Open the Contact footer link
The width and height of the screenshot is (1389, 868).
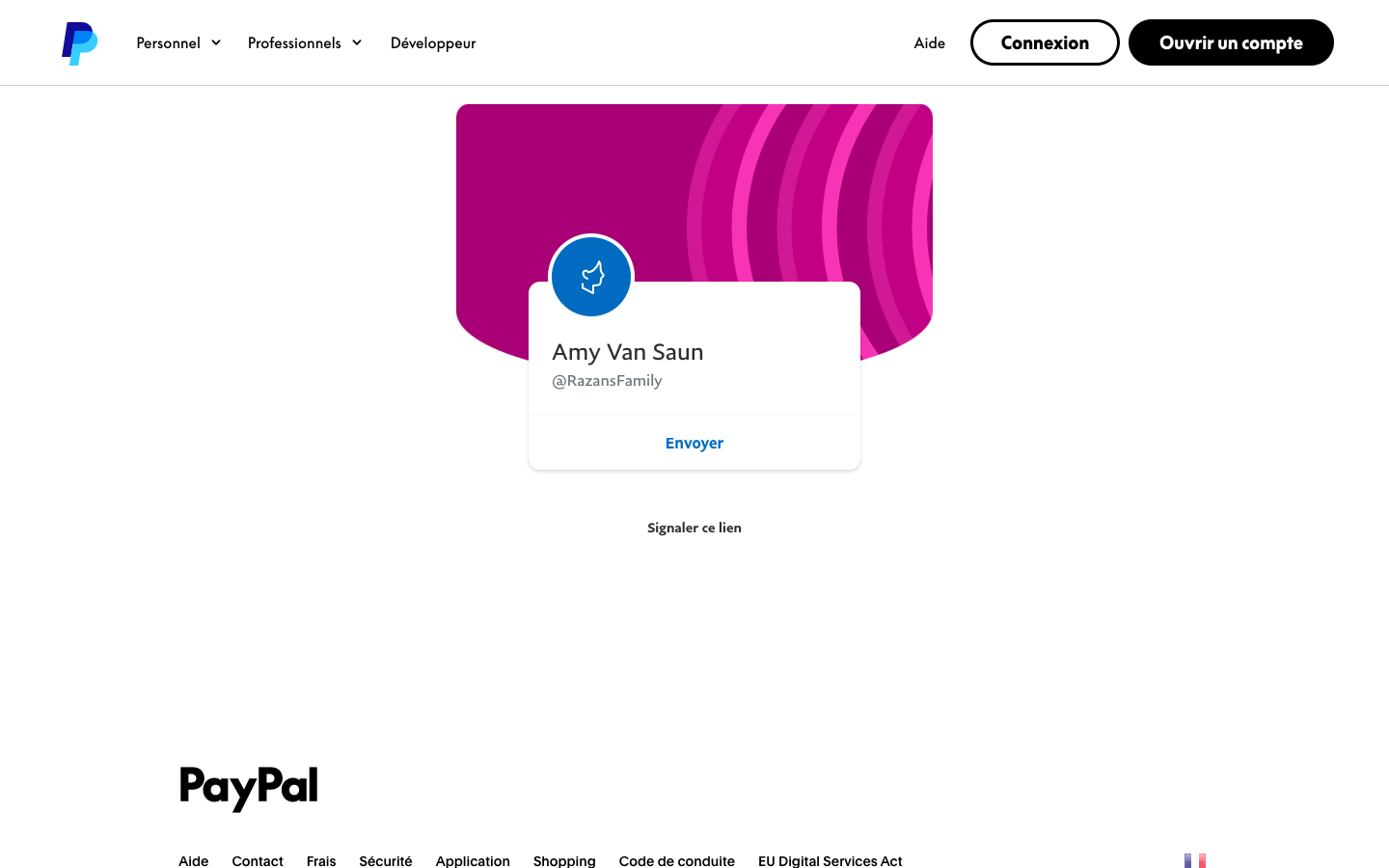tap(258, 860)
